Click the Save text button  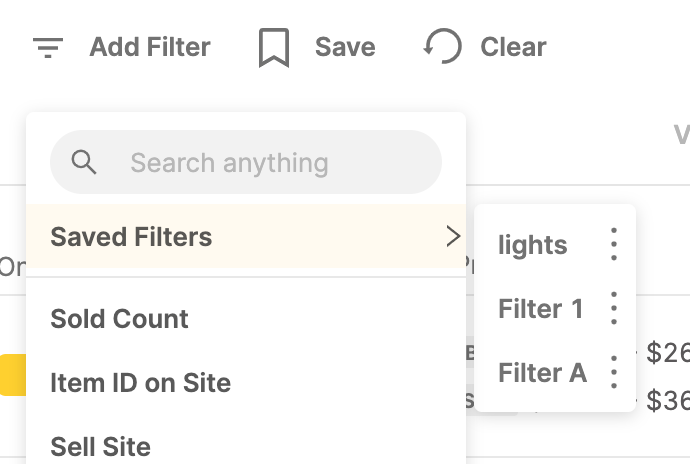[x=345, y=47]
